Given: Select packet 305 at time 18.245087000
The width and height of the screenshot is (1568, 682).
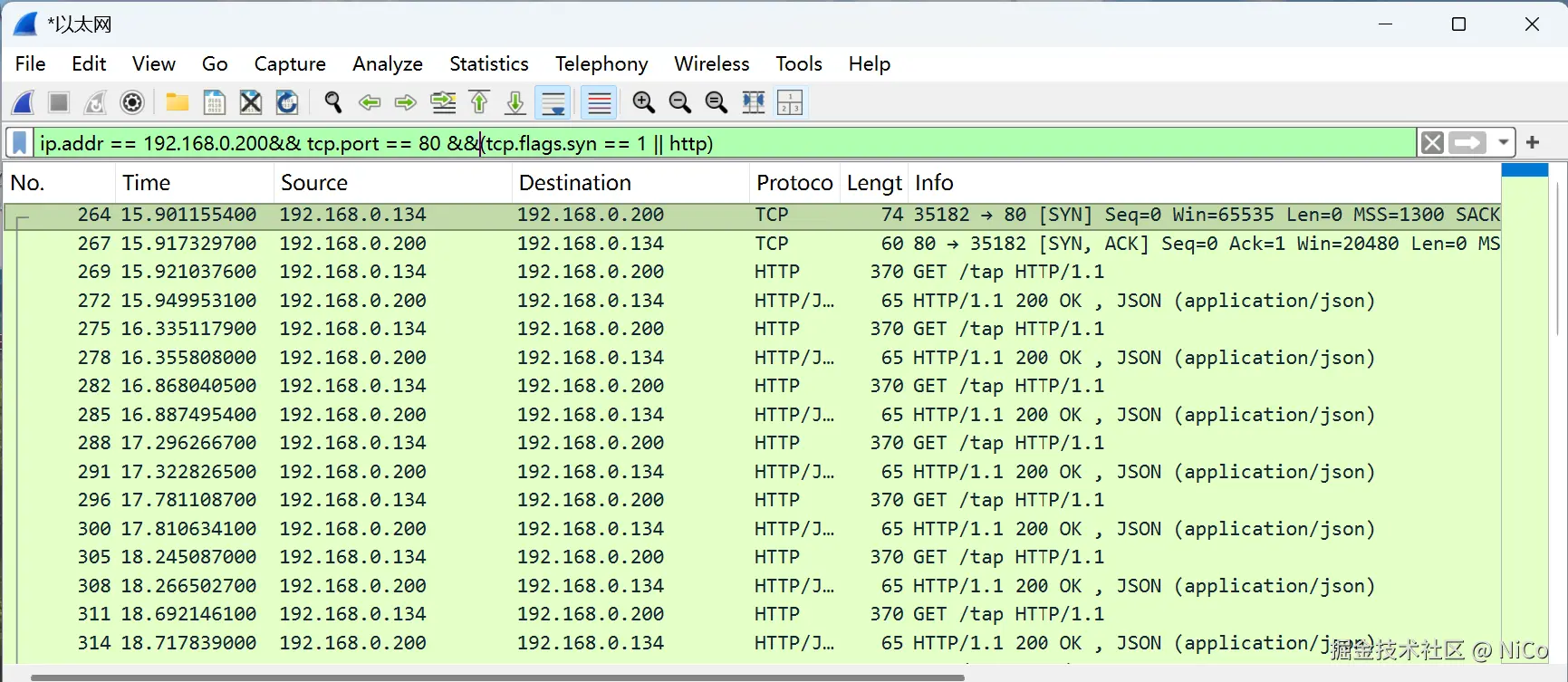Looking at the screenshot, I should (752, 557).
